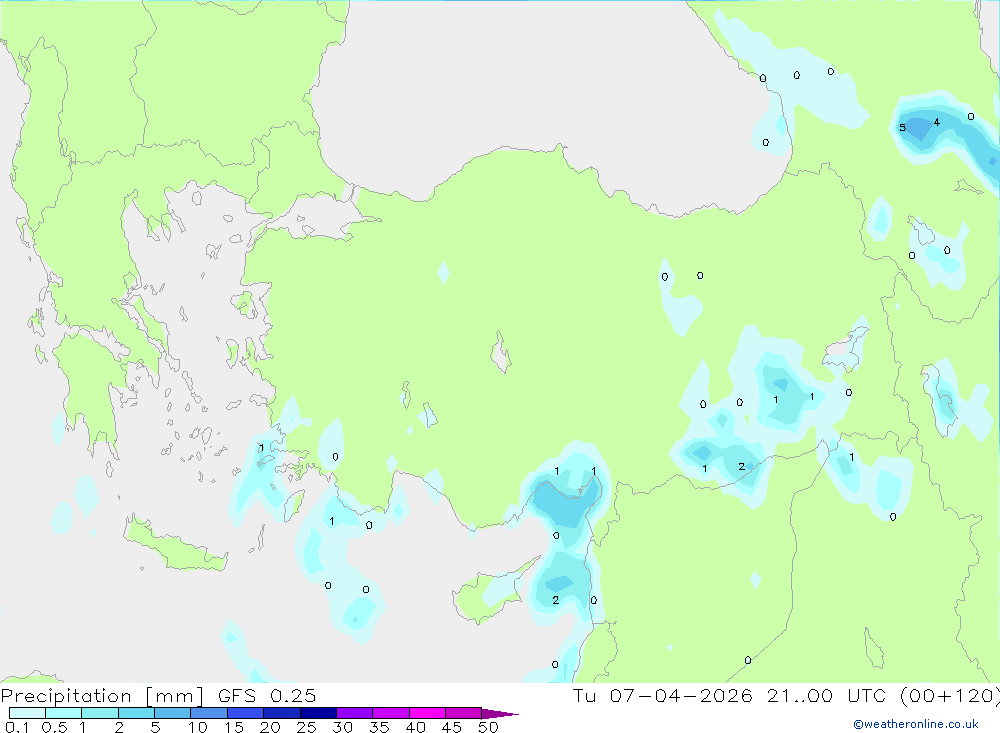Click the 2 mm legend color swatch
1000x733 pixels.
click(136, 713)
